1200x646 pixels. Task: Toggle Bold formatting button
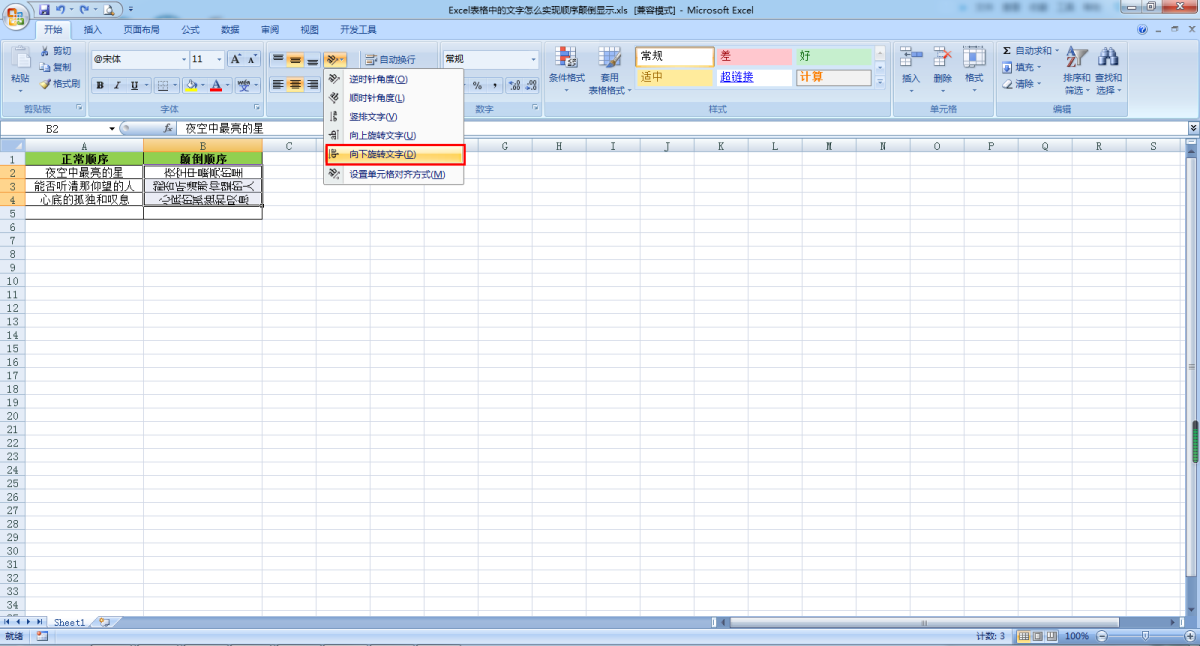point(100,85)
